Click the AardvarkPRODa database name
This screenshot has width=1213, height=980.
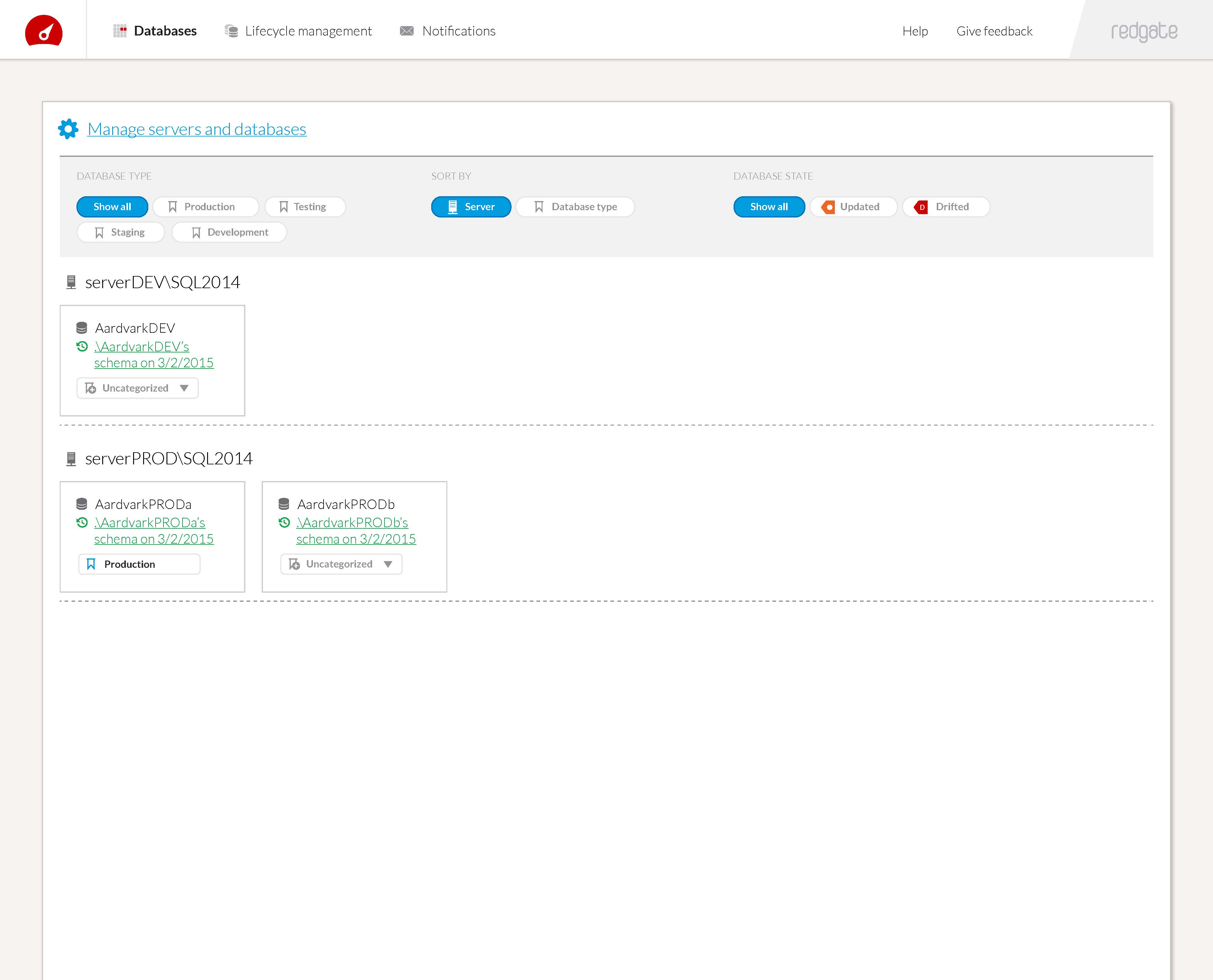pos(143,504)
